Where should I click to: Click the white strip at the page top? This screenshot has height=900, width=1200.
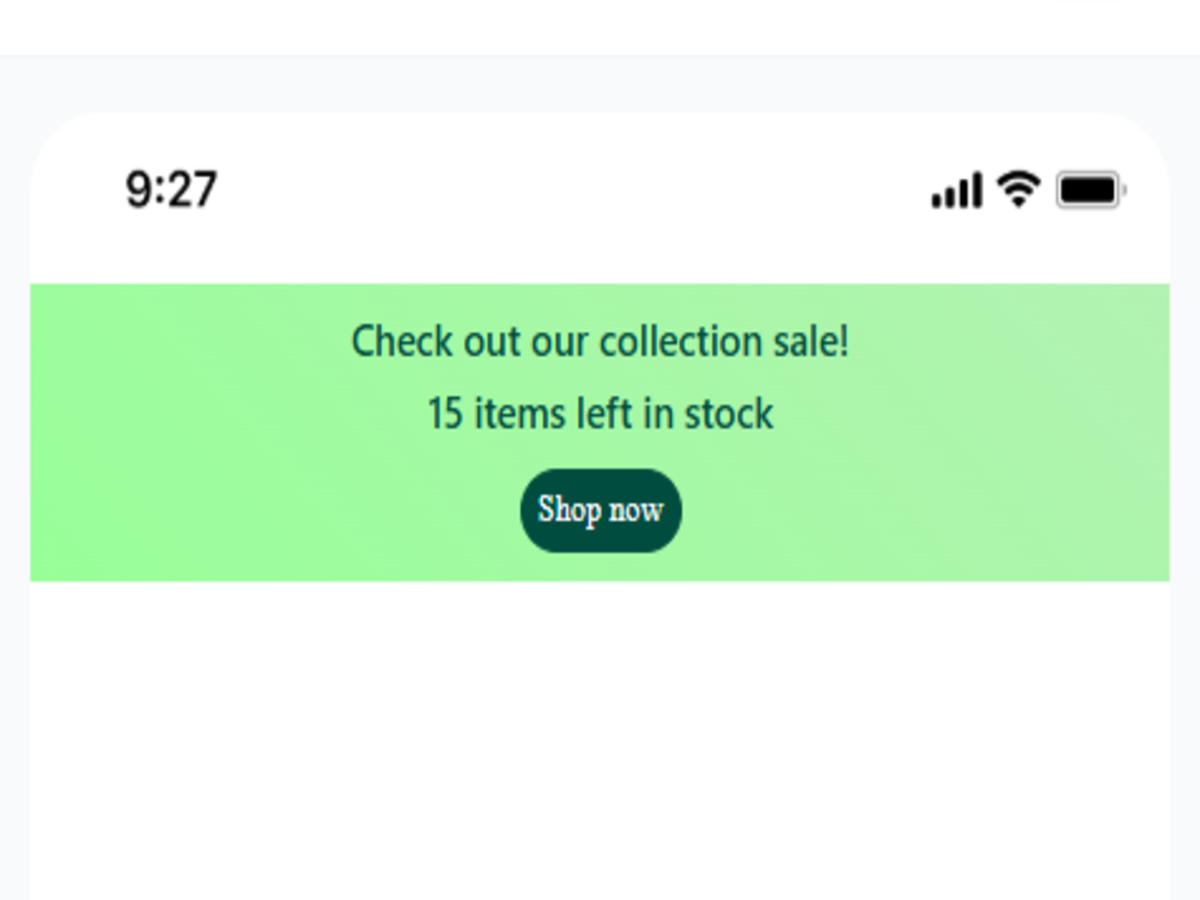600,27
